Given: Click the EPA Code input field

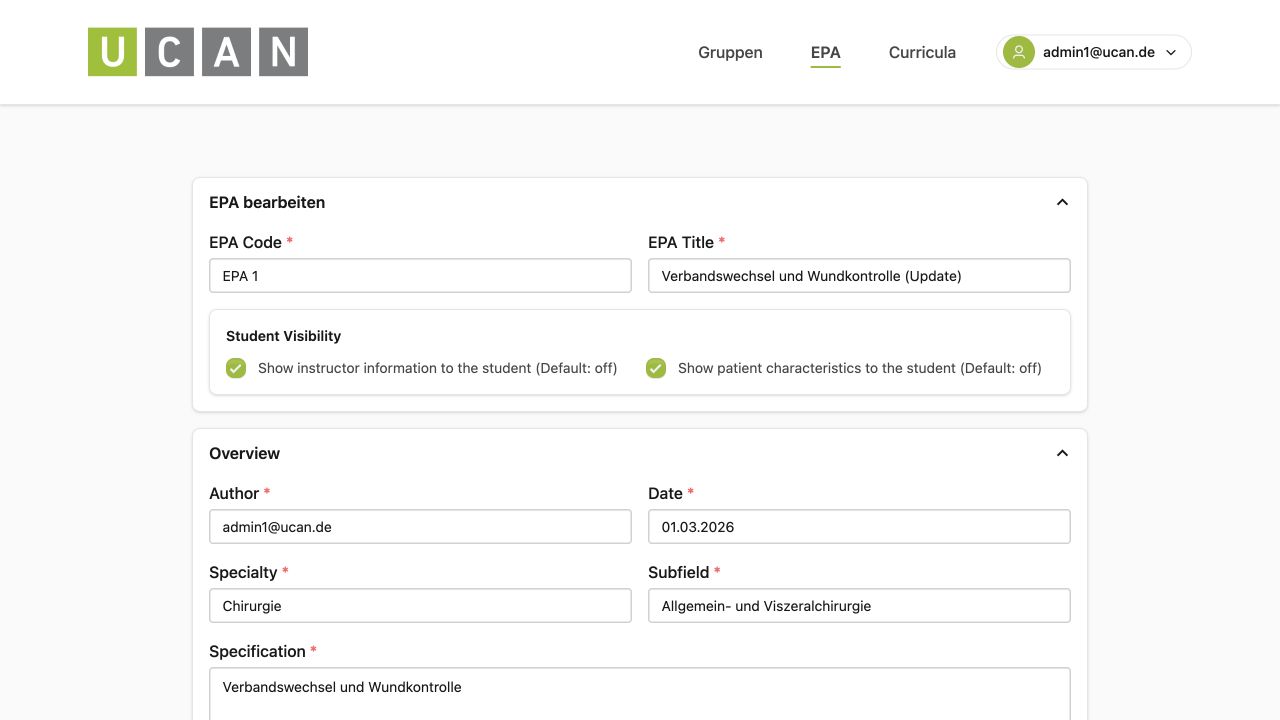Looking at the screenshot, I should tap(420, 276).
